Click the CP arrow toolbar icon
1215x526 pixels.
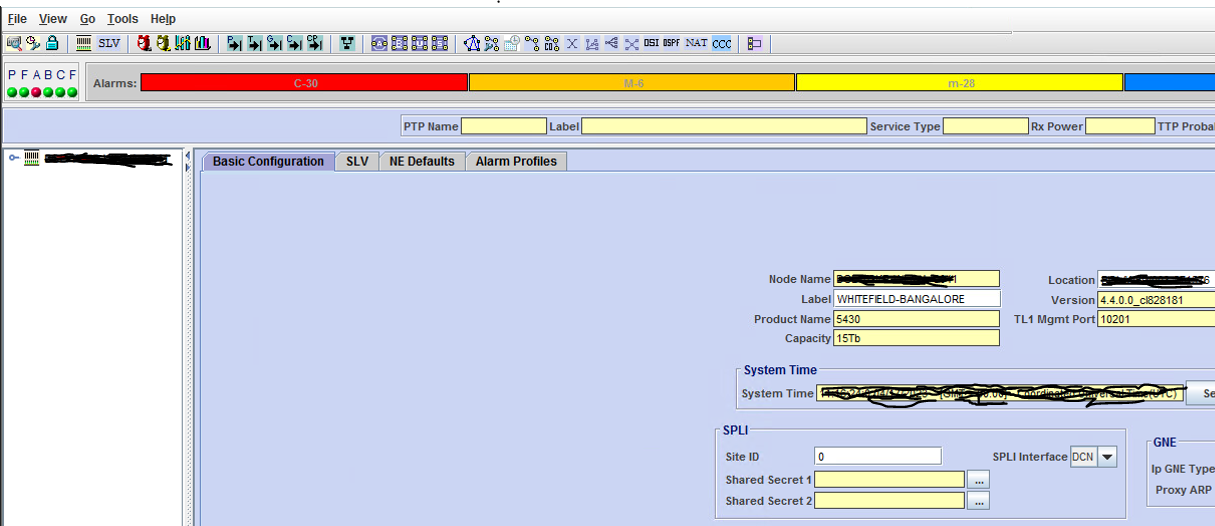[314, 43]
